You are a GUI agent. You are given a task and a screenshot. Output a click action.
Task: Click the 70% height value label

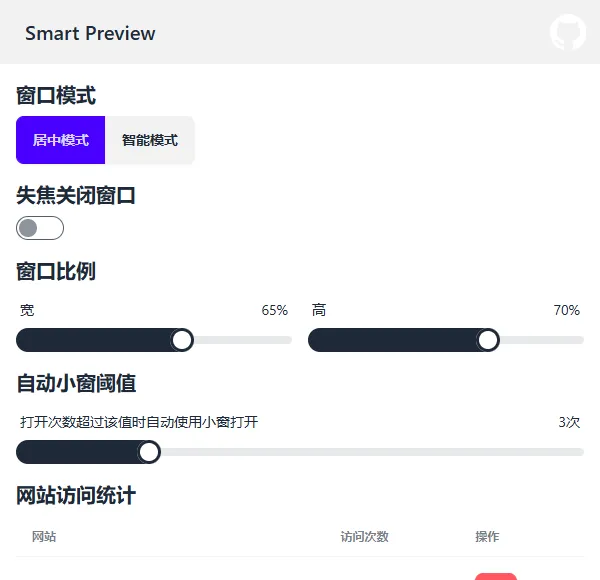(x=567, y=310)
